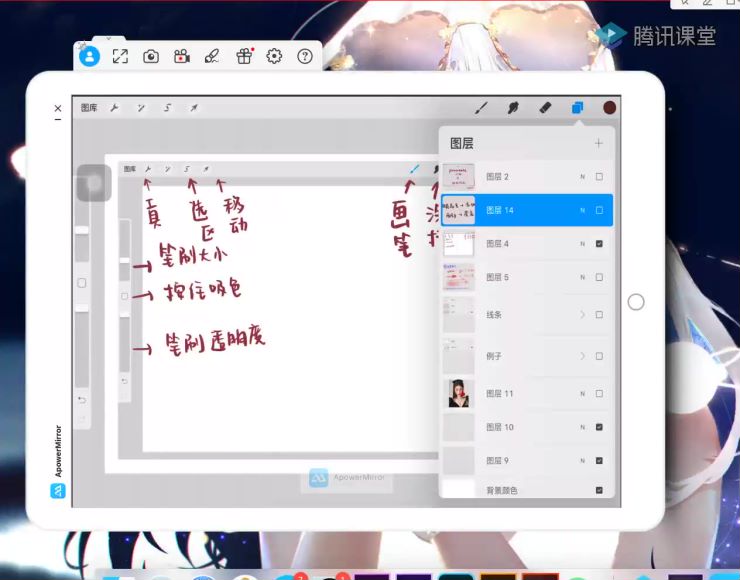Select layer 图层 14

click(527, 210)
